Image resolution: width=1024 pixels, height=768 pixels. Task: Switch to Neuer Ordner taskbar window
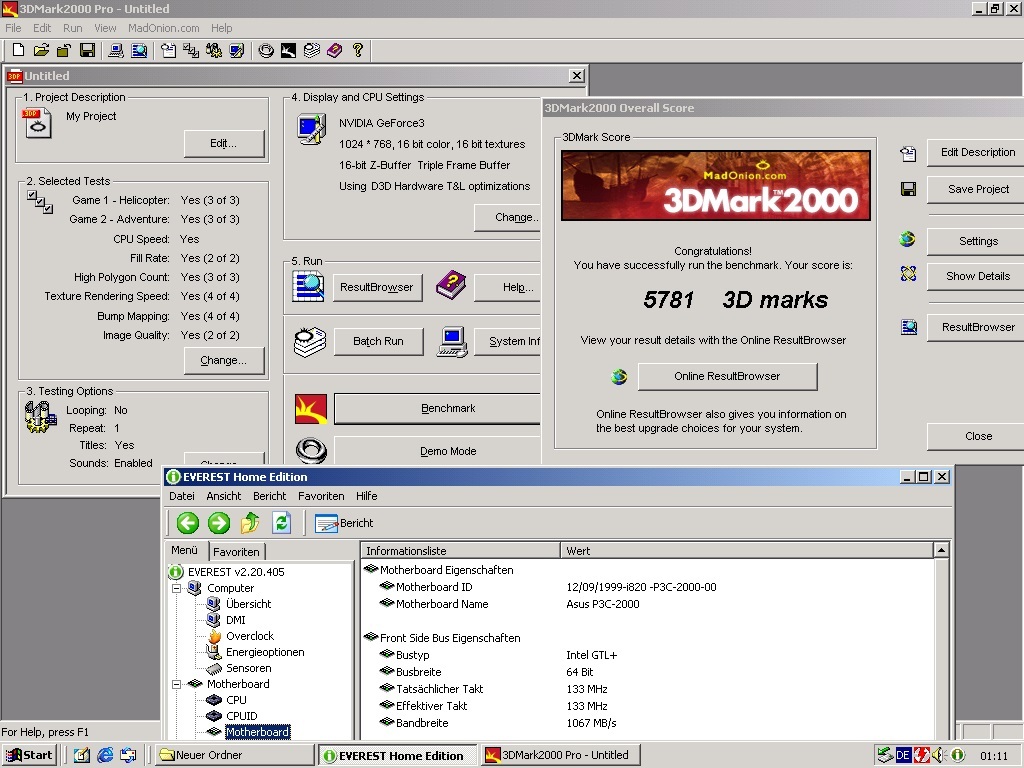234,756
